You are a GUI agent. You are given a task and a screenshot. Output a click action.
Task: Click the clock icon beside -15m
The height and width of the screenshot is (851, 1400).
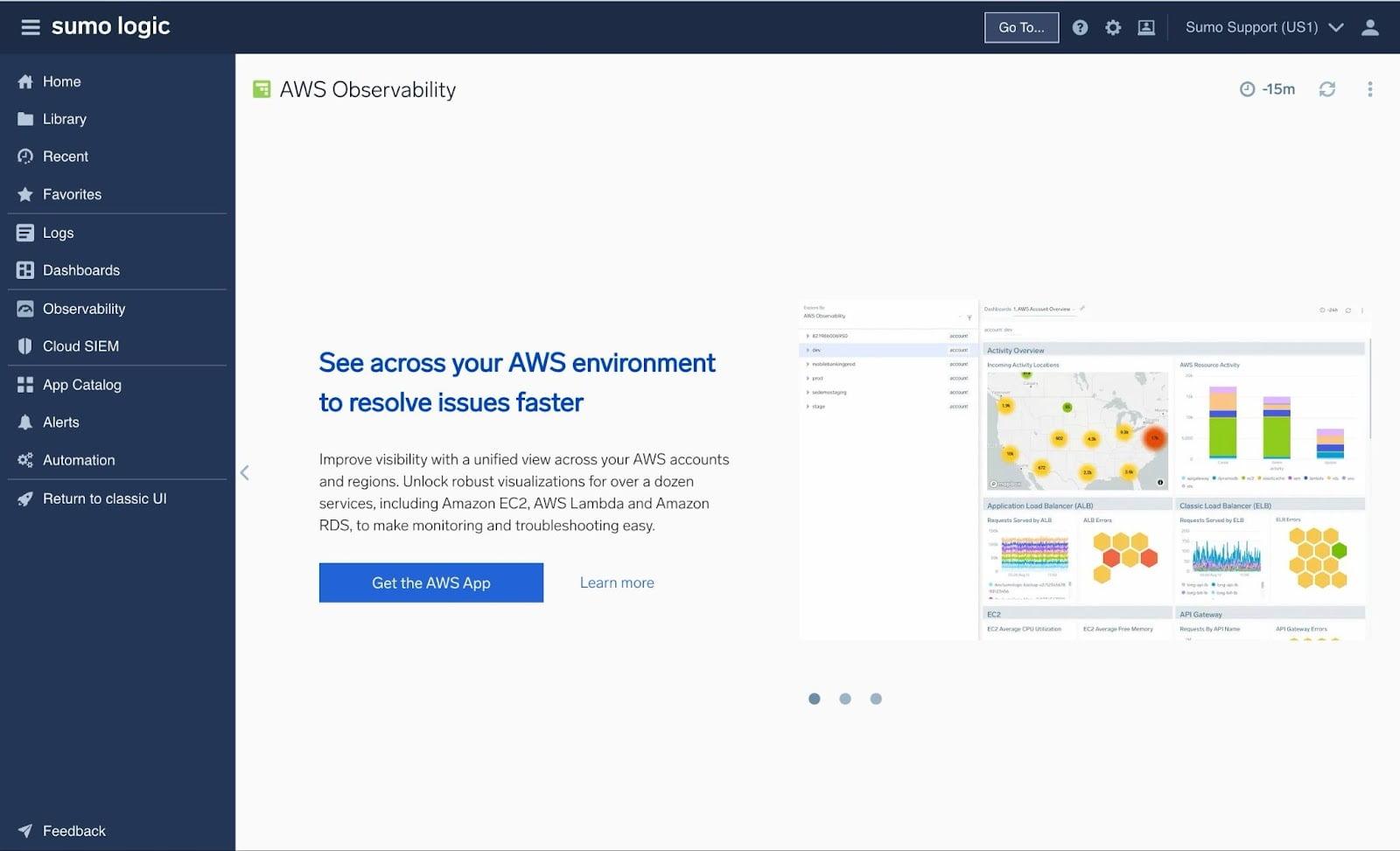[x=1247, y=89]
